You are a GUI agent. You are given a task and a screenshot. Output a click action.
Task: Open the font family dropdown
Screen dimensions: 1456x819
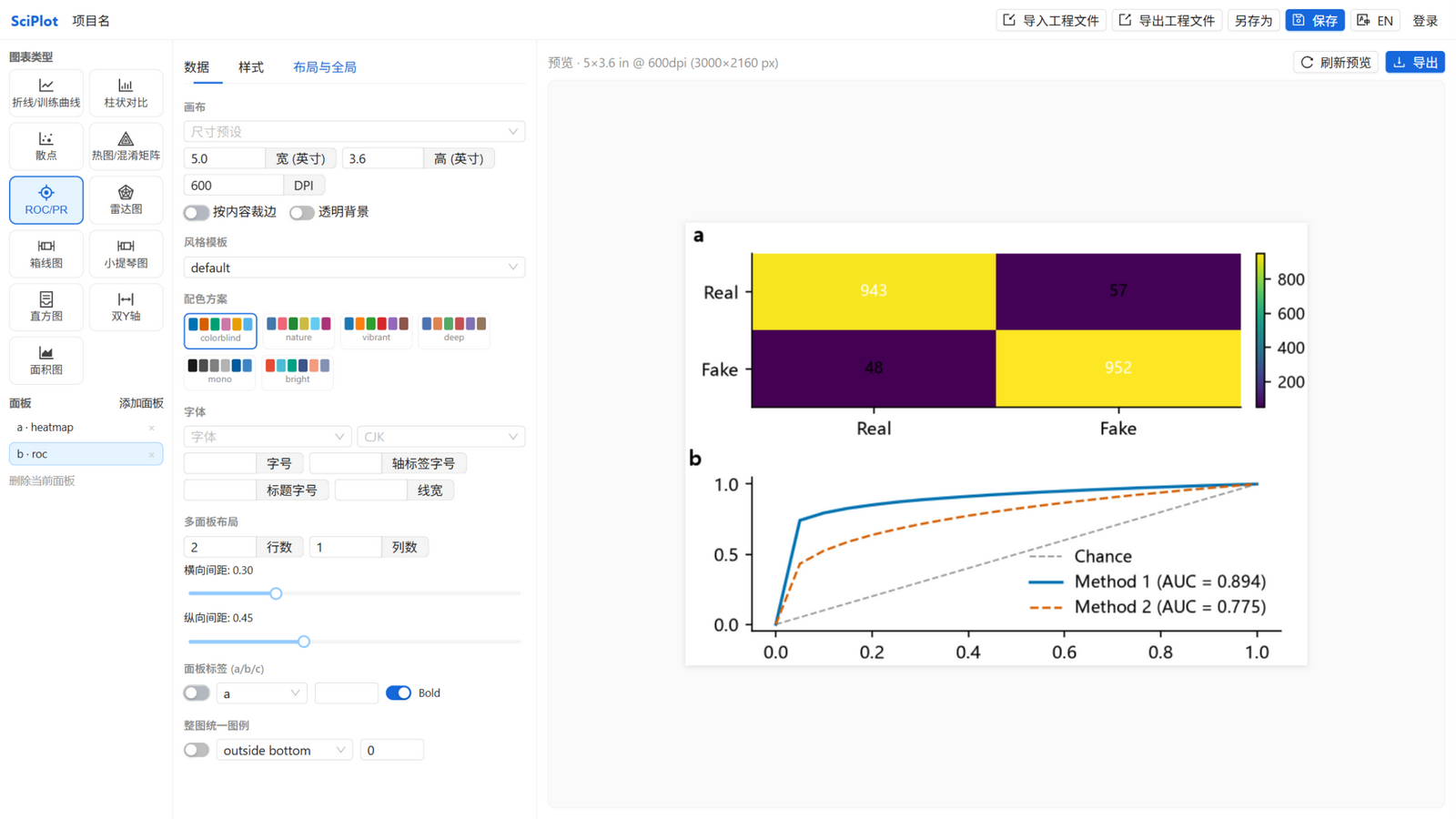click(x=268, y=437)
